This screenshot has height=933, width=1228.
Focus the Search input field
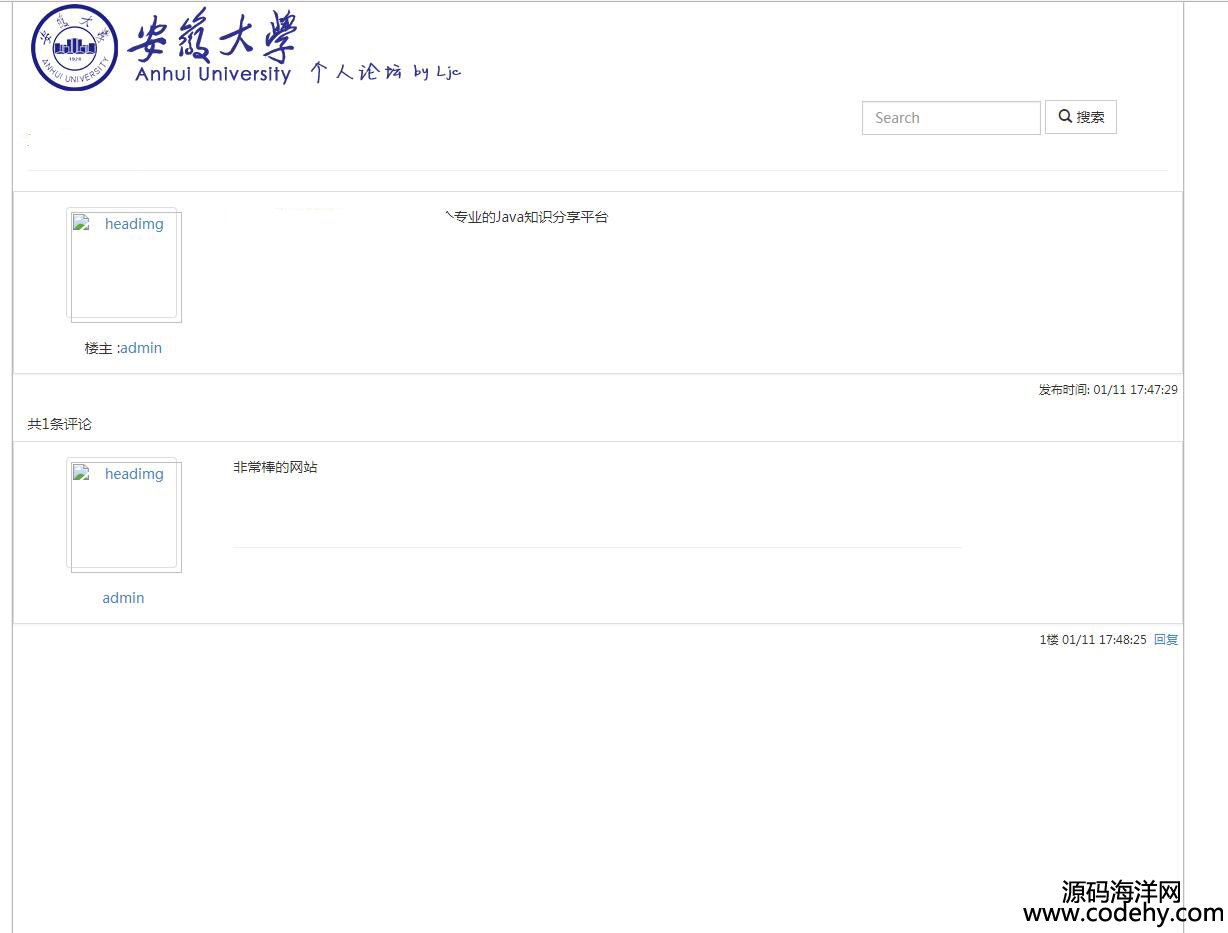(x=950, y=118)
